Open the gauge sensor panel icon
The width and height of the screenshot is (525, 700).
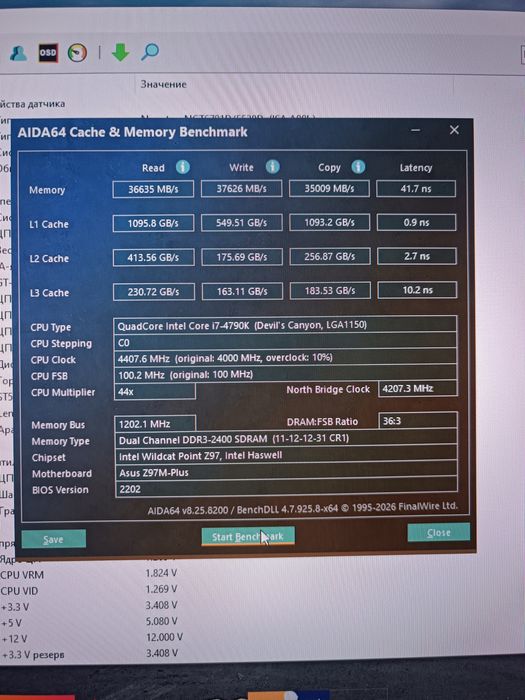point(77,53)
